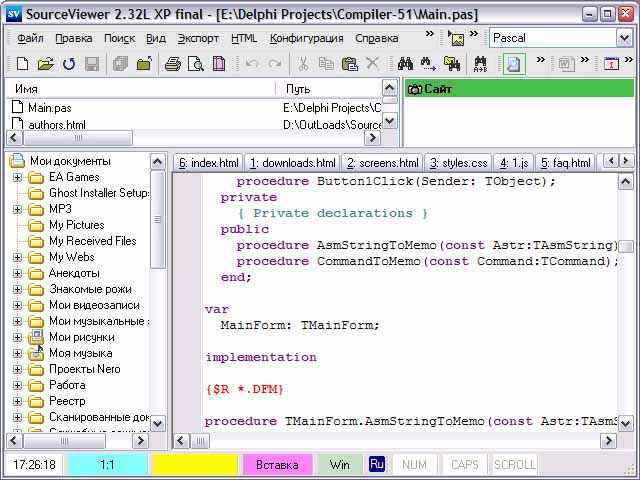The image size is (640, 480).
Task: Switch to the styles.css tab
Action: point(458,163)
